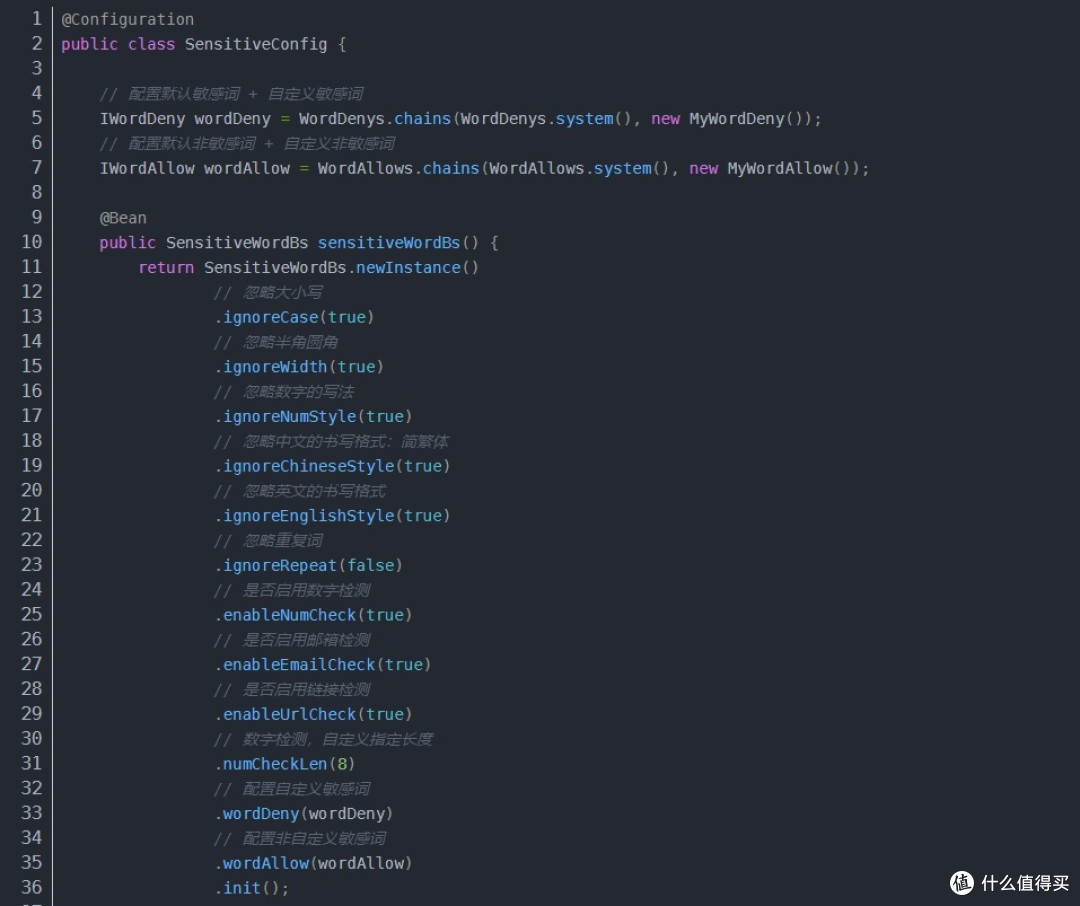Select MyWordDeny() constructor call

pyautogui.click(x=746, y=119)
